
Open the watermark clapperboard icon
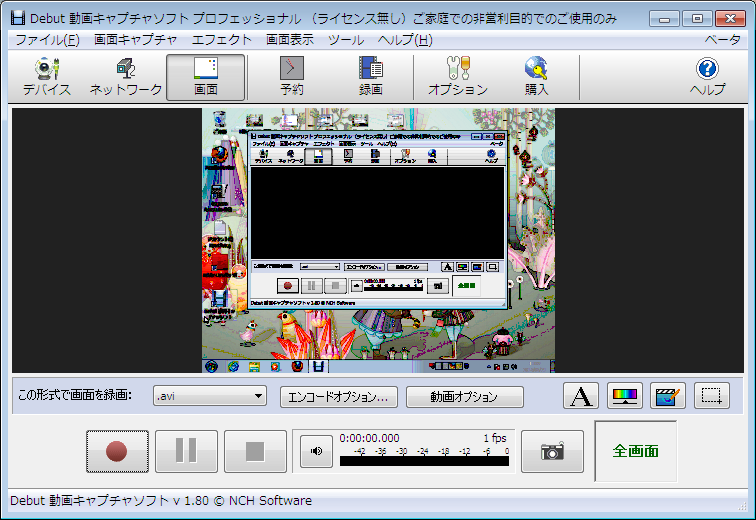click(668, 396)
